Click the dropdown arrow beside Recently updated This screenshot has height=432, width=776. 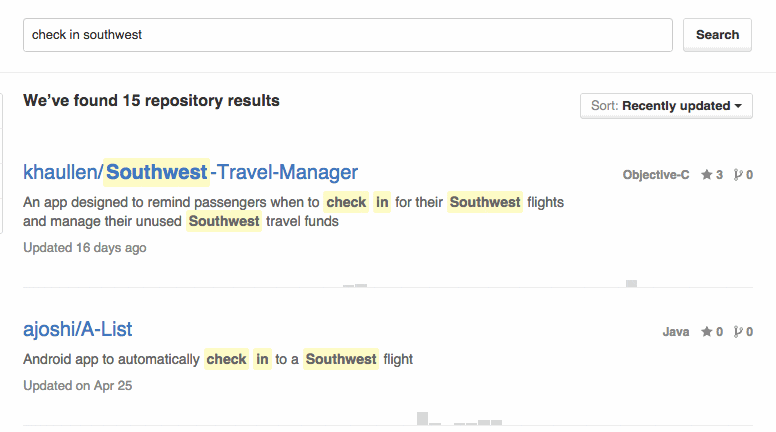738,106
